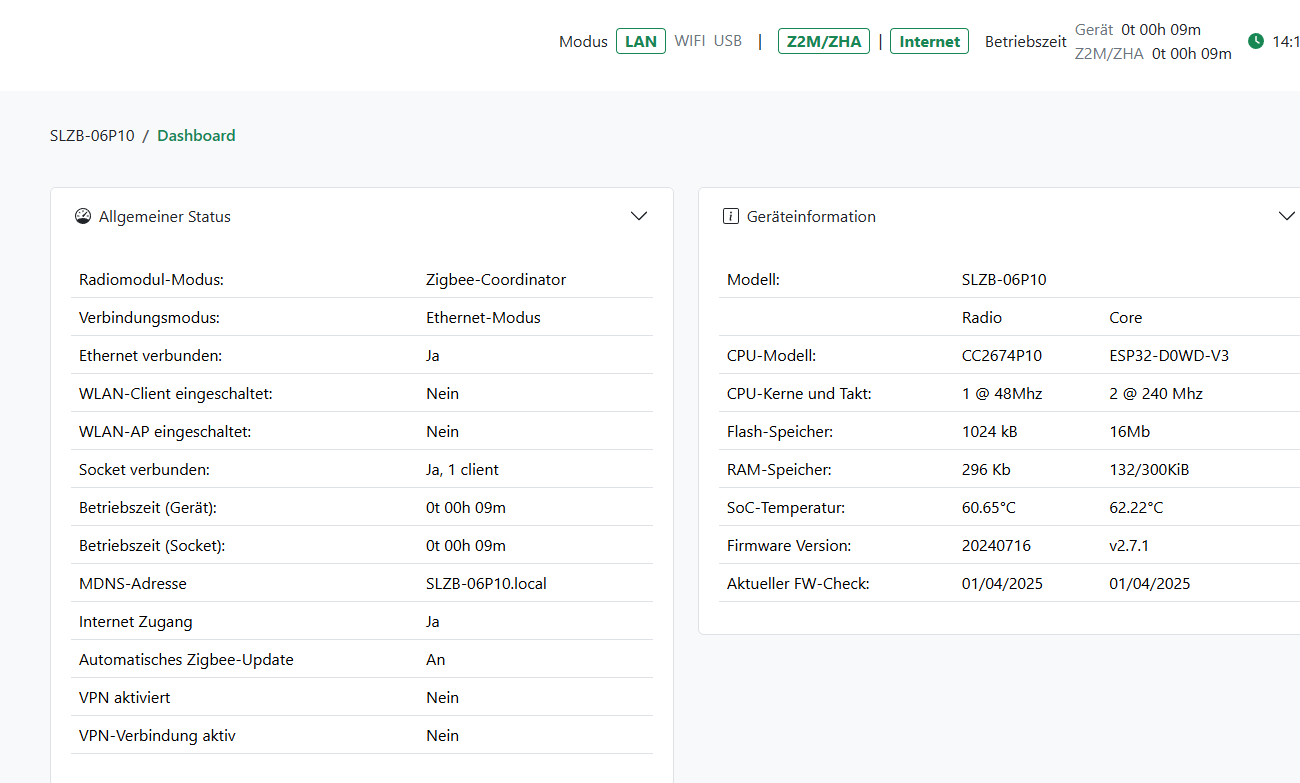Click the RAM-Speicher label
Viewport: 1300px width, 783px height.
[x=779, y=470]
